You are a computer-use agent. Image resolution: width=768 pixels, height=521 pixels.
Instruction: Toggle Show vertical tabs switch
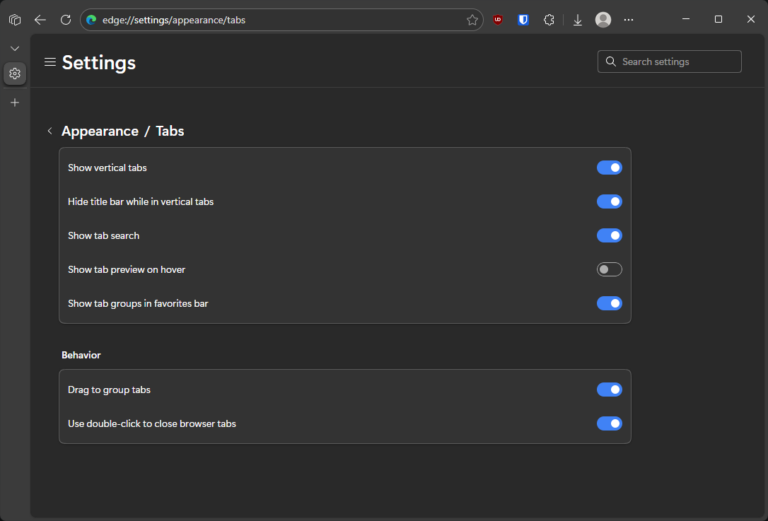609,167
